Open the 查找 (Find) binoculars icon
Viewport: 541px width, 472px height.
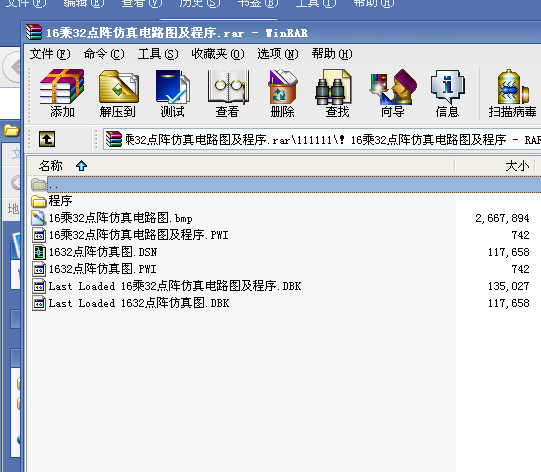coord(337,93)
